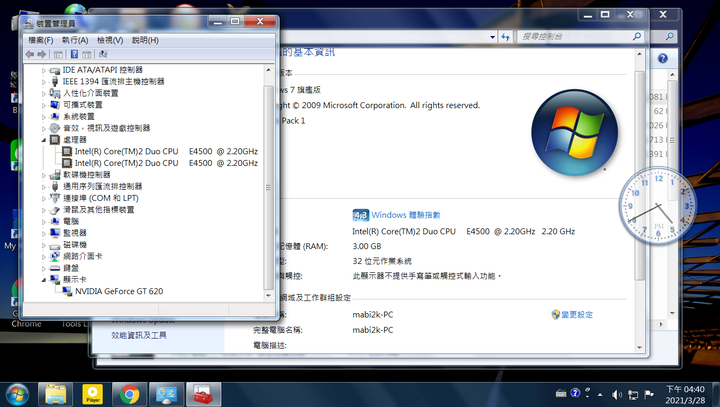Expand the 連接埠 (COM 和 LPT) node
This screenshot has height=407, width=720.
(44, 198)
